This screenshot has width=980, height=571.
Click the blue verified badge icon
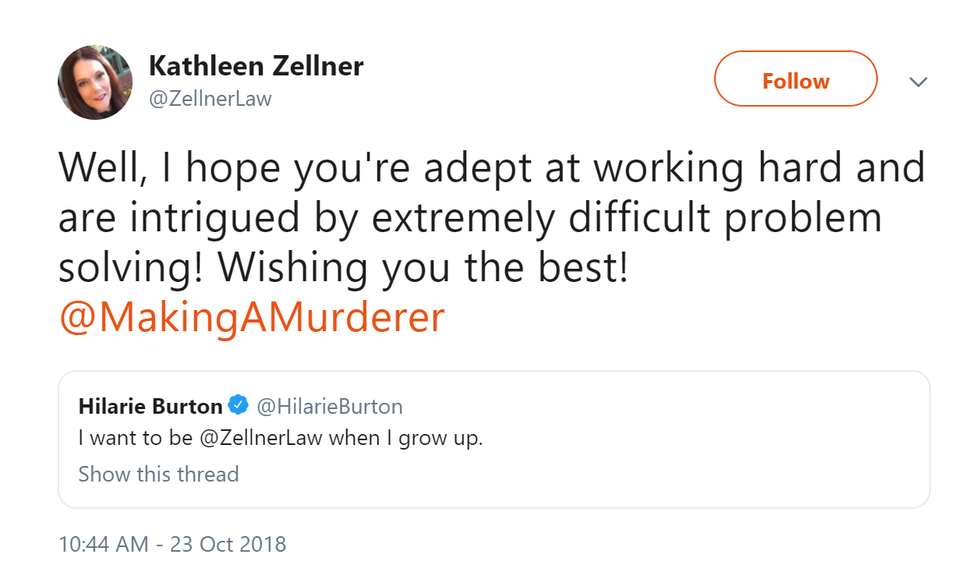click(x=239, y=406)
